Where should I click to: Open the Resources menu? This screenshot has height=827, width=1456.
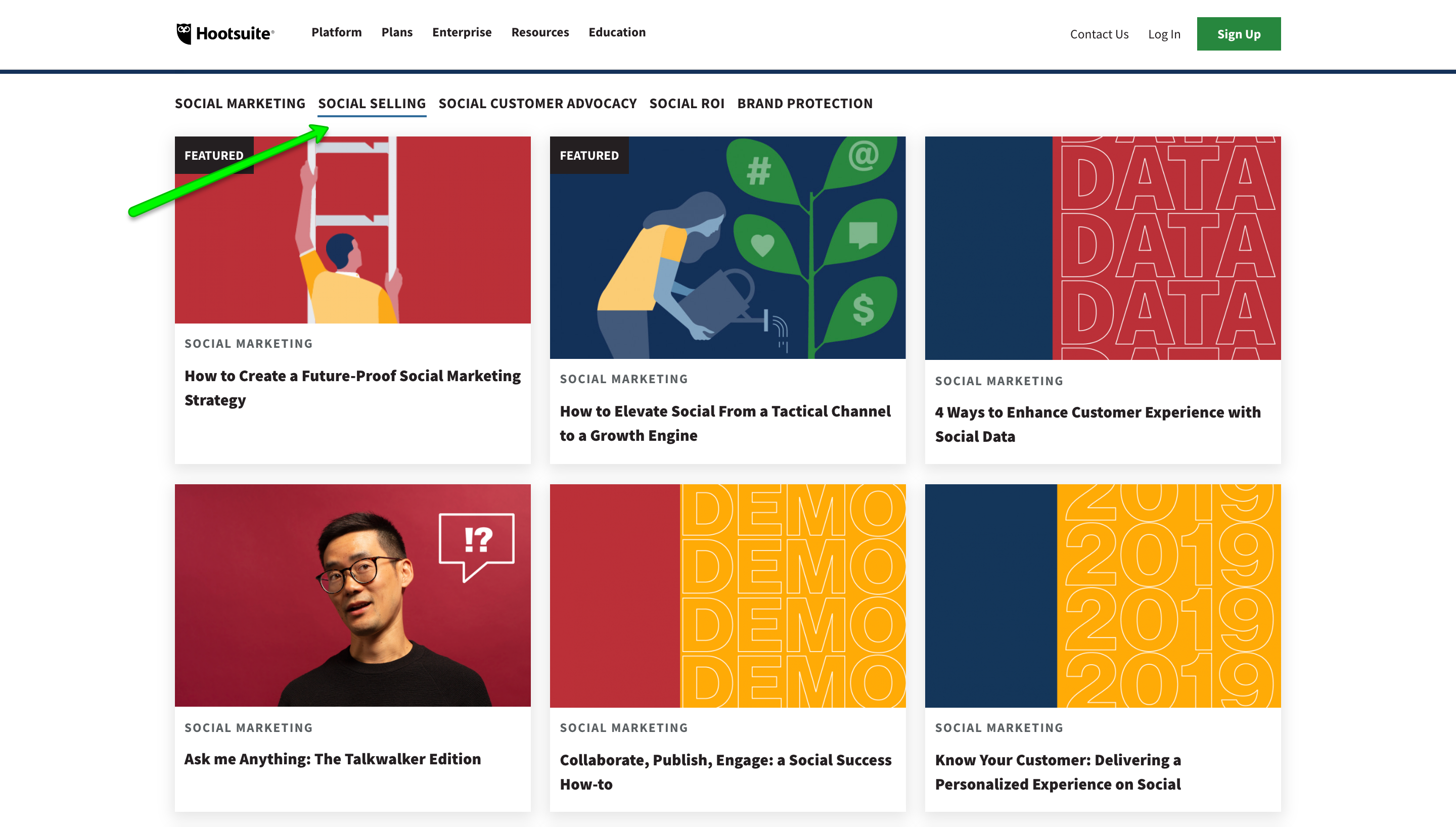539,32
